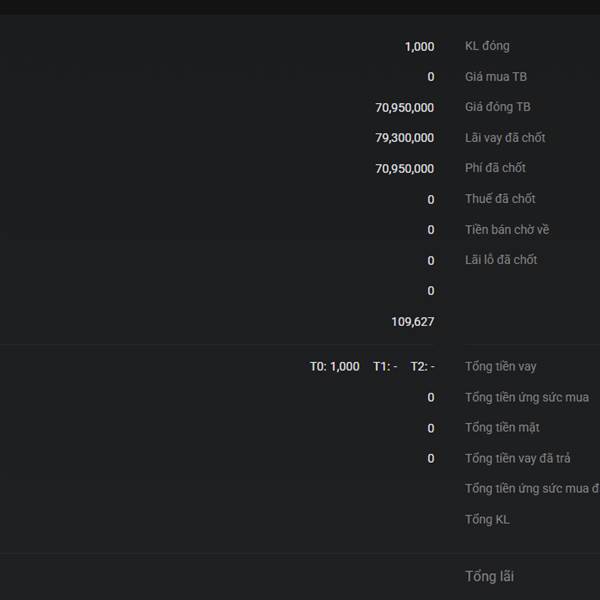Select the T1 quantity entry

(385, 367)
